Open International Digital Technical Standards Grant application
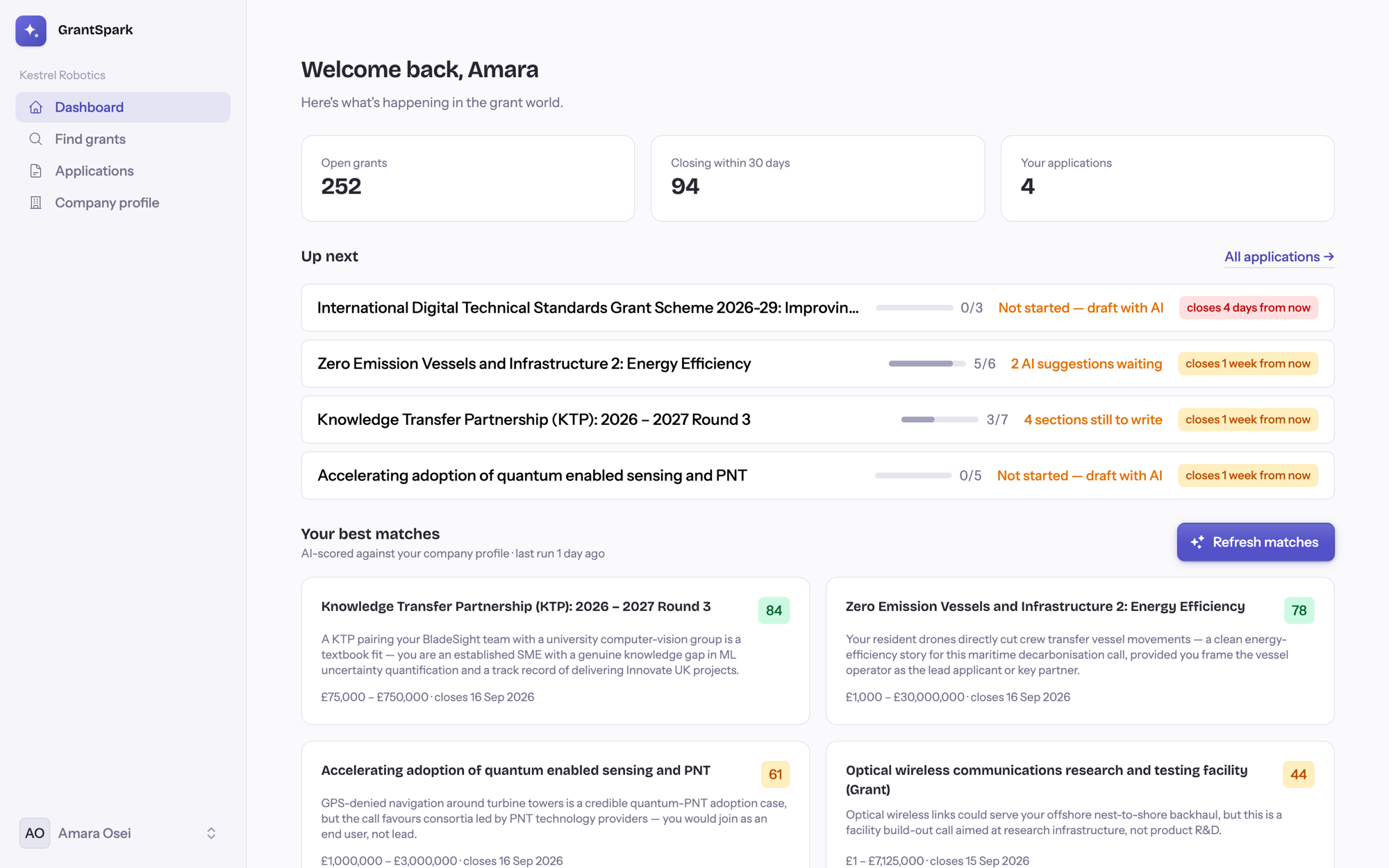The height and width of the screenshot is (868, 1389). coord(817,308)
